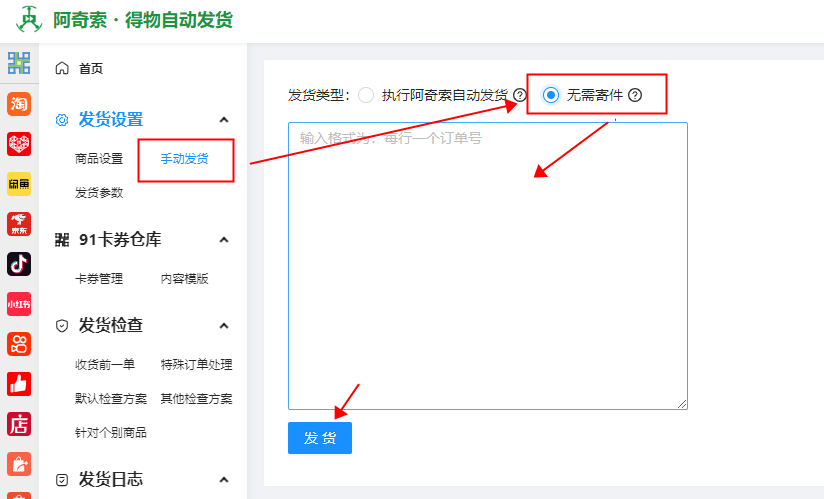Select the orange shopping bag icon
Viewport: 824px width, 499px height.
coord(19,464)
